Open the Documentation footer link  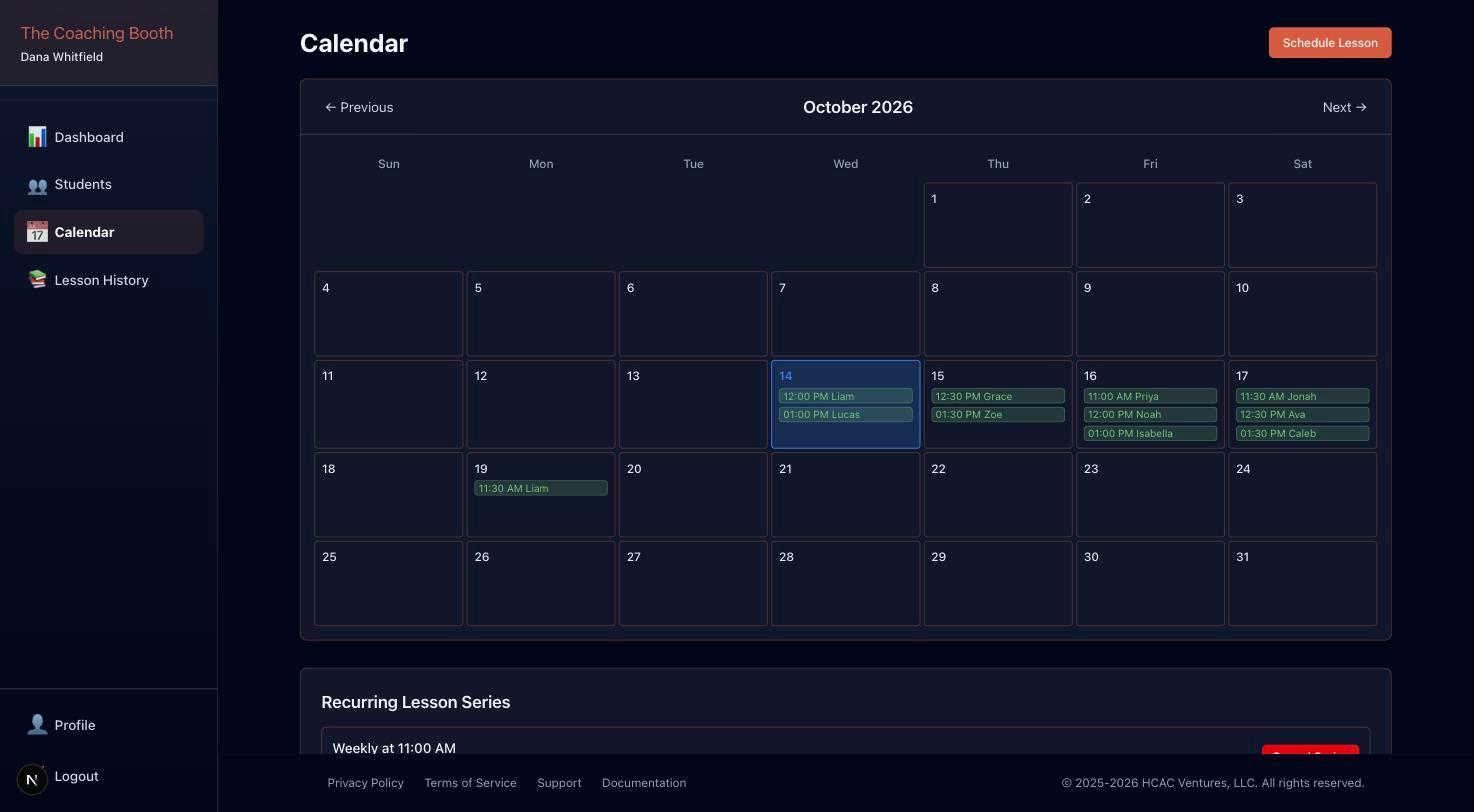[644, 783]
